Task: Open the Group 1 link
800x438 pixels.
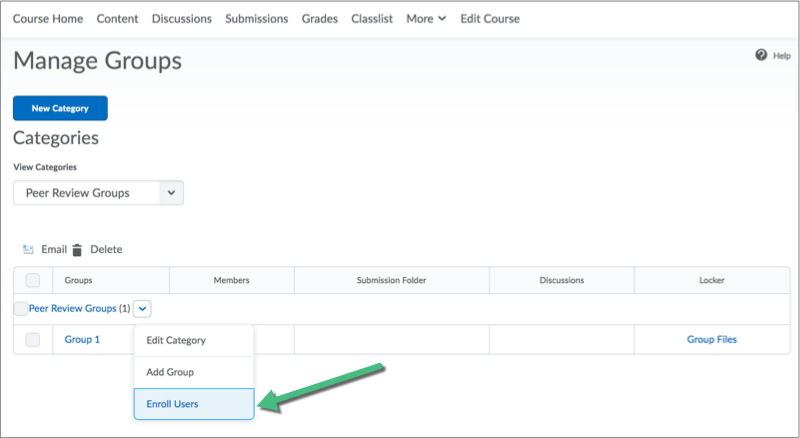Action: (x=82, y=339)
